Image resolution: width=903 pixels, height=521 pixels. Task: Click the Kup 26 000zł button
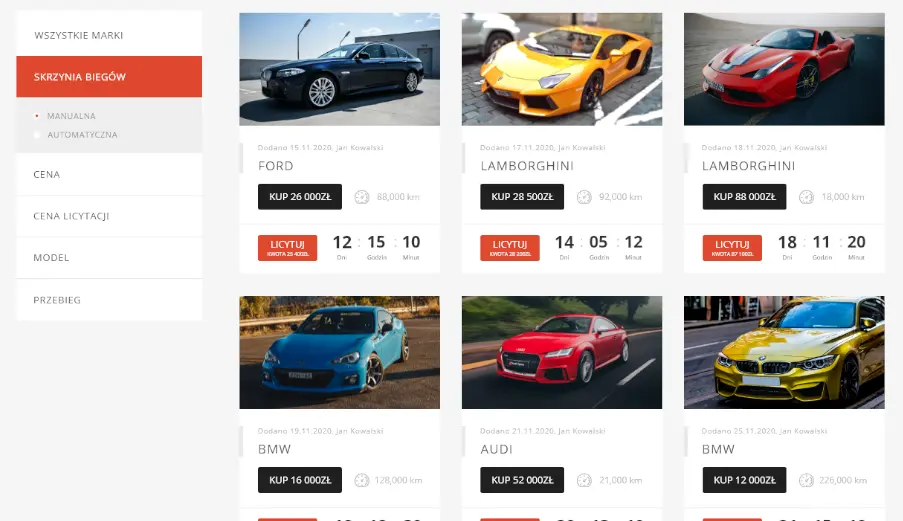(x=300, y=197)
